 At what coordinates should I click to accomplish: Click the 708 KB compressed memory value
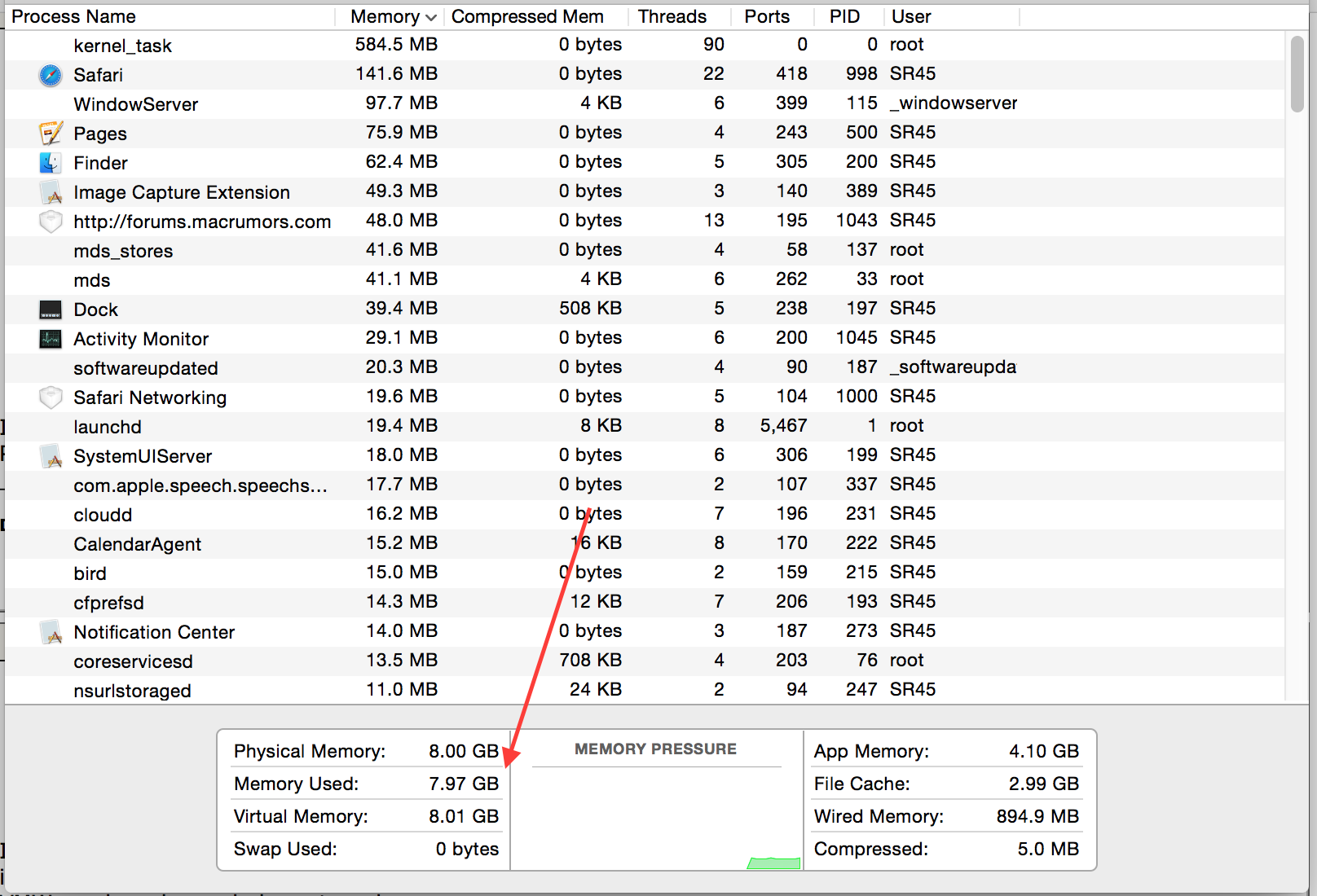tap(590, 660)
